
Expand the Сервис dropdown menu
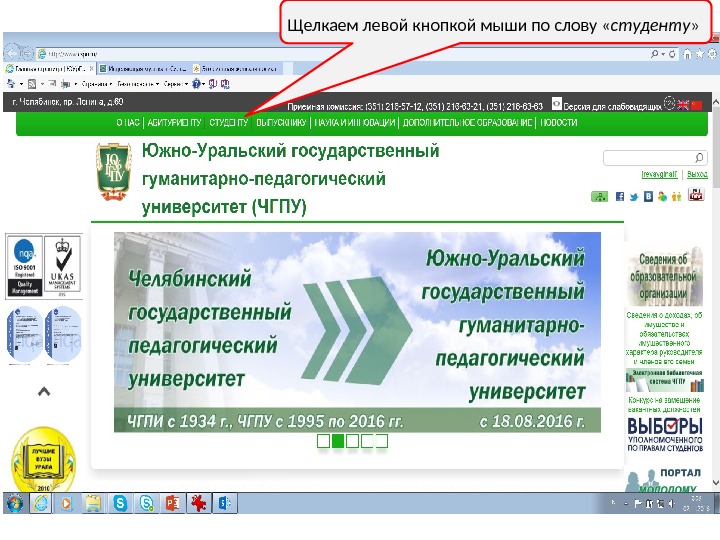pyautogui.click(x=176, y=84)
